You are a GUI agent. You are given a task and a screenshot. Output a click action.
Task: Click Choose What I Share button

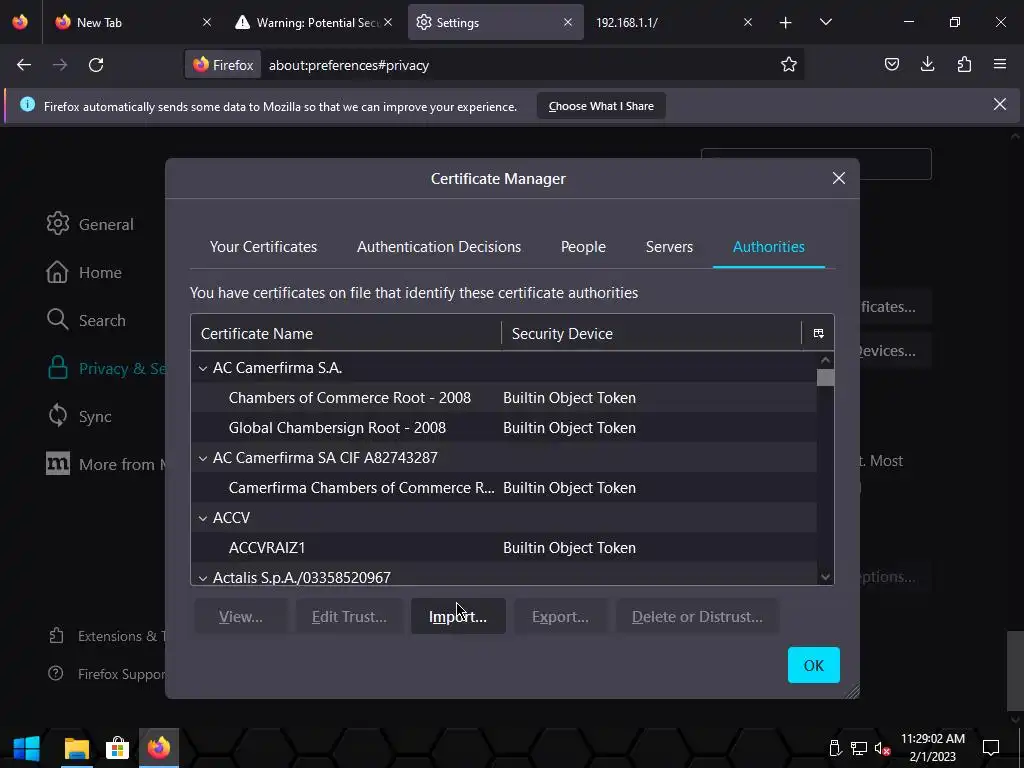(601, 106)
